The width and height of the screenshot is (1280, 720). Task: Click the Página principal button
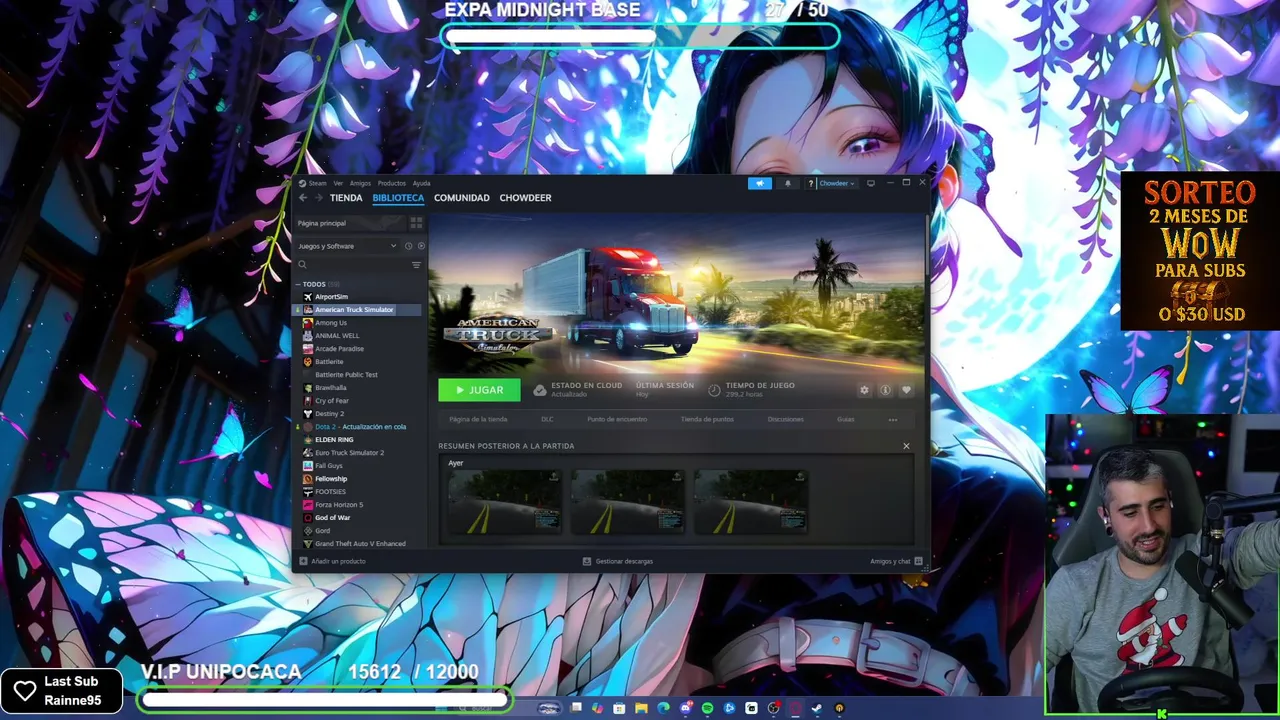tap(350, 223)
